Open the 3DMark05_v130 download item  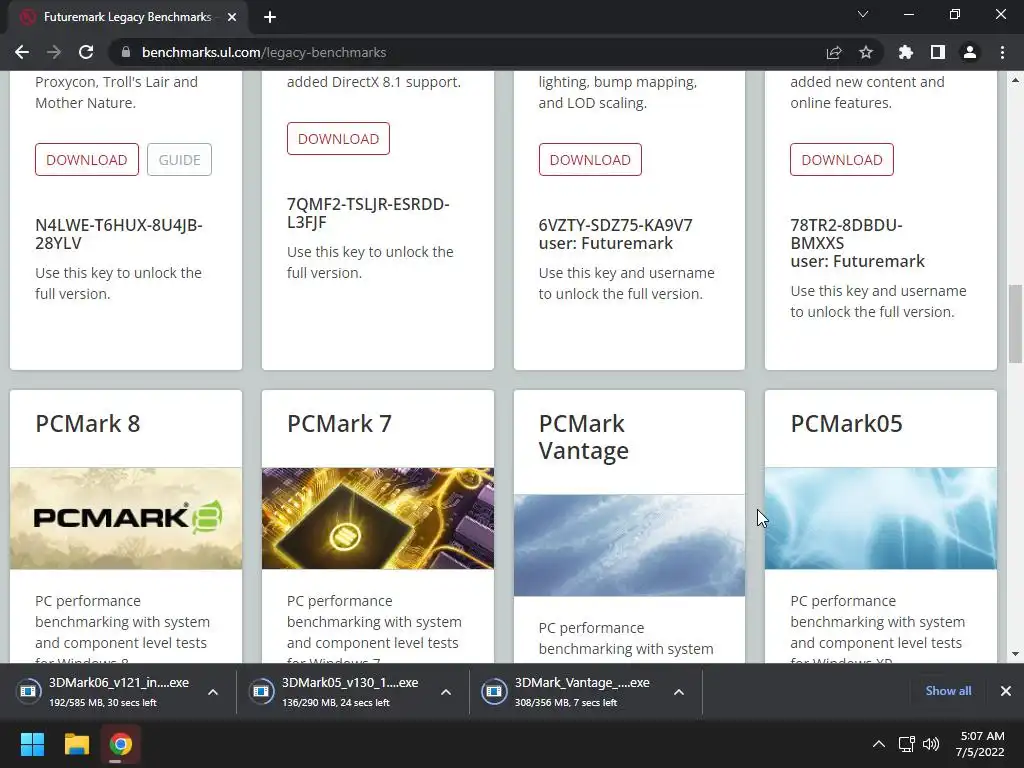(350, 692)
